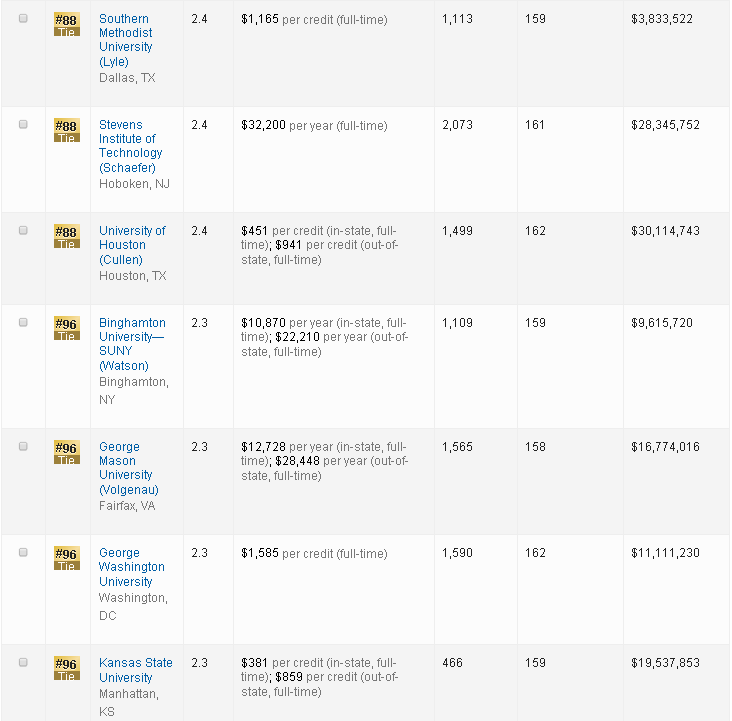Viewport: 732px width, 721px height.
Task: Click the #88 Tie badge beside Stevens Institute
Action: point(66,130)
